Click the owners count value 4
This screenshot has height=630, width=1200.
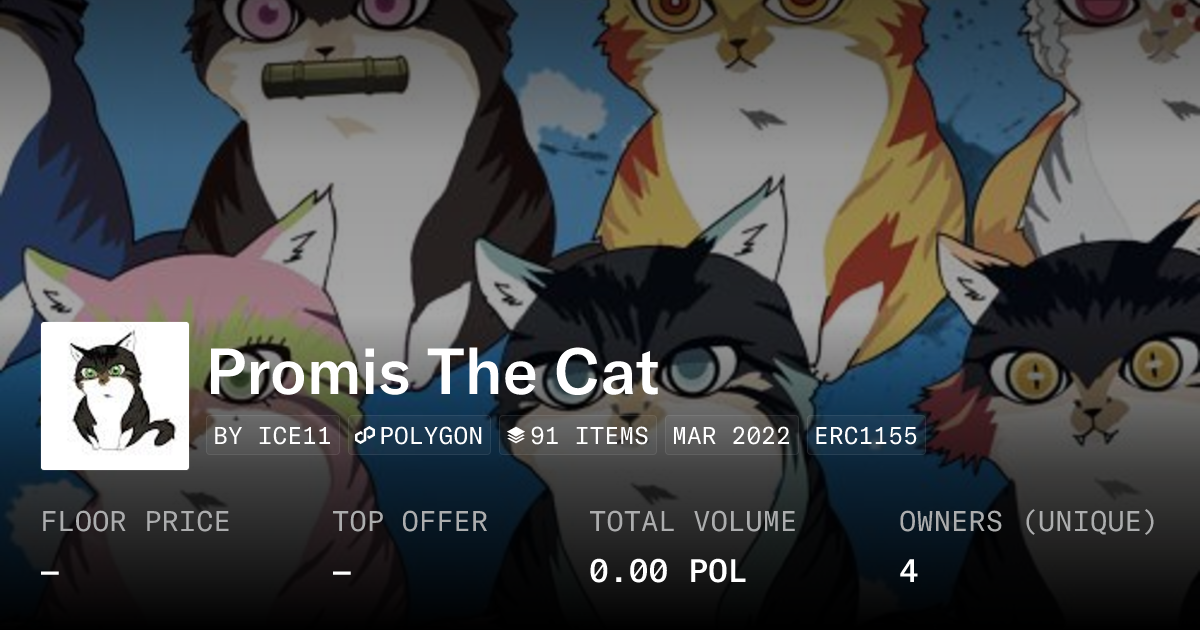[x=908, y=571]
